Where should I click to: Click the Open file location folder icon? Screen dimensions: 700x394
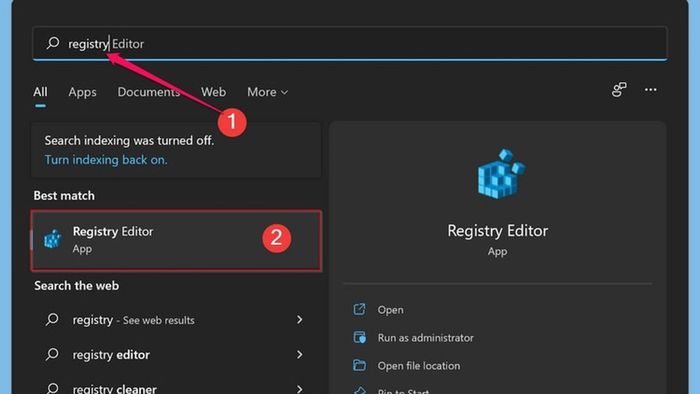pyautogui.click(x=359, y=365)
